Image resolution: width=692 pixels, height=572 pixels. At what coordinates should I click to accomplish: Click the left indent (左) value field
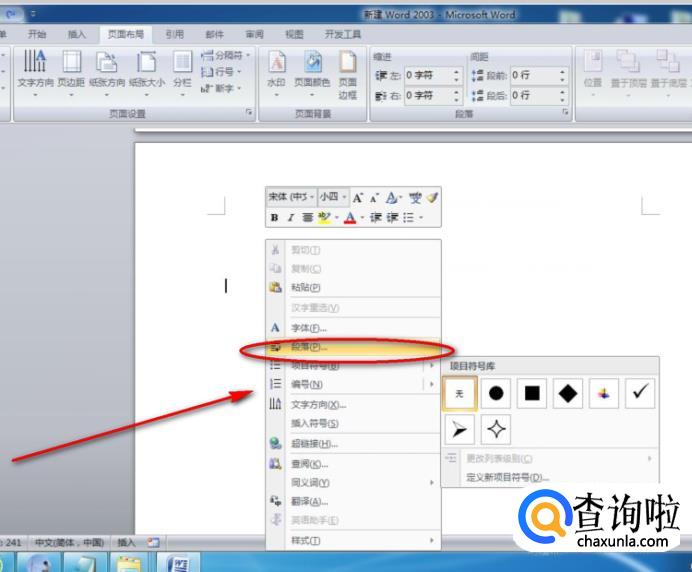428,75
